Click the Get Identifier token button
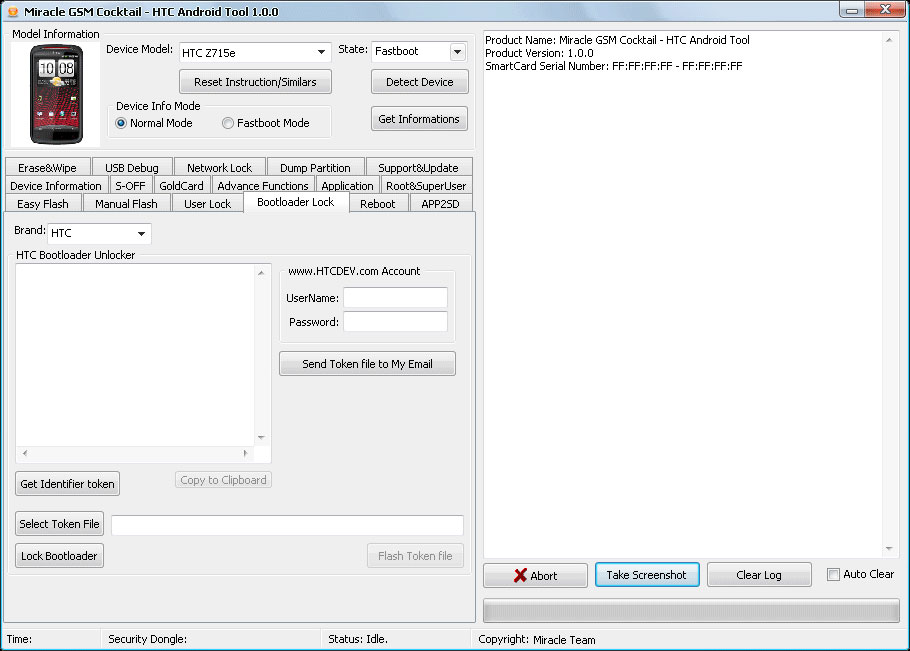The image size is (910, 651). [x=67, y=484]
